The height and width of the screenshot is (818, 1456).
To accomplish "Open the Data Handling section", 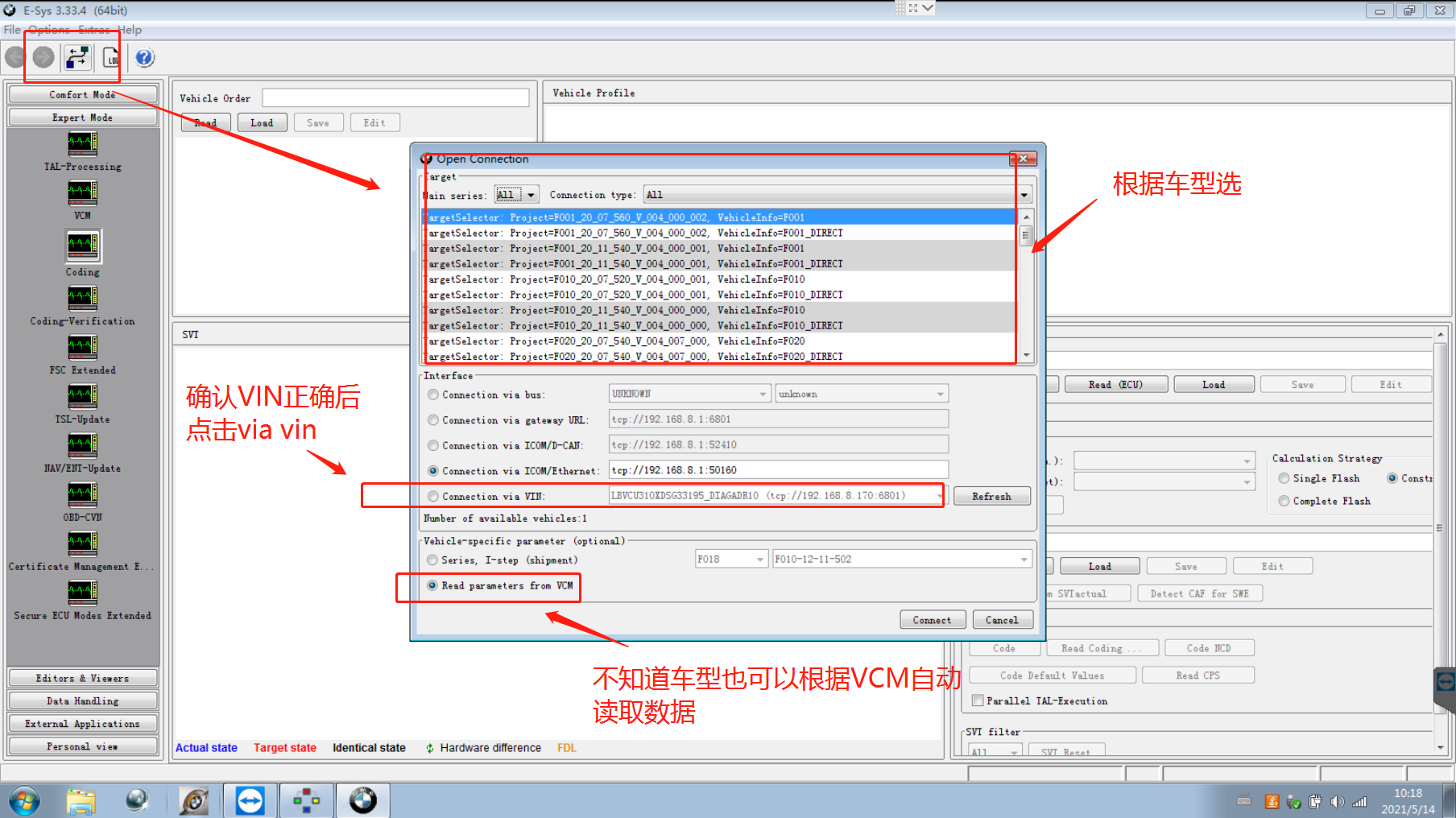I will pos(82,700).
